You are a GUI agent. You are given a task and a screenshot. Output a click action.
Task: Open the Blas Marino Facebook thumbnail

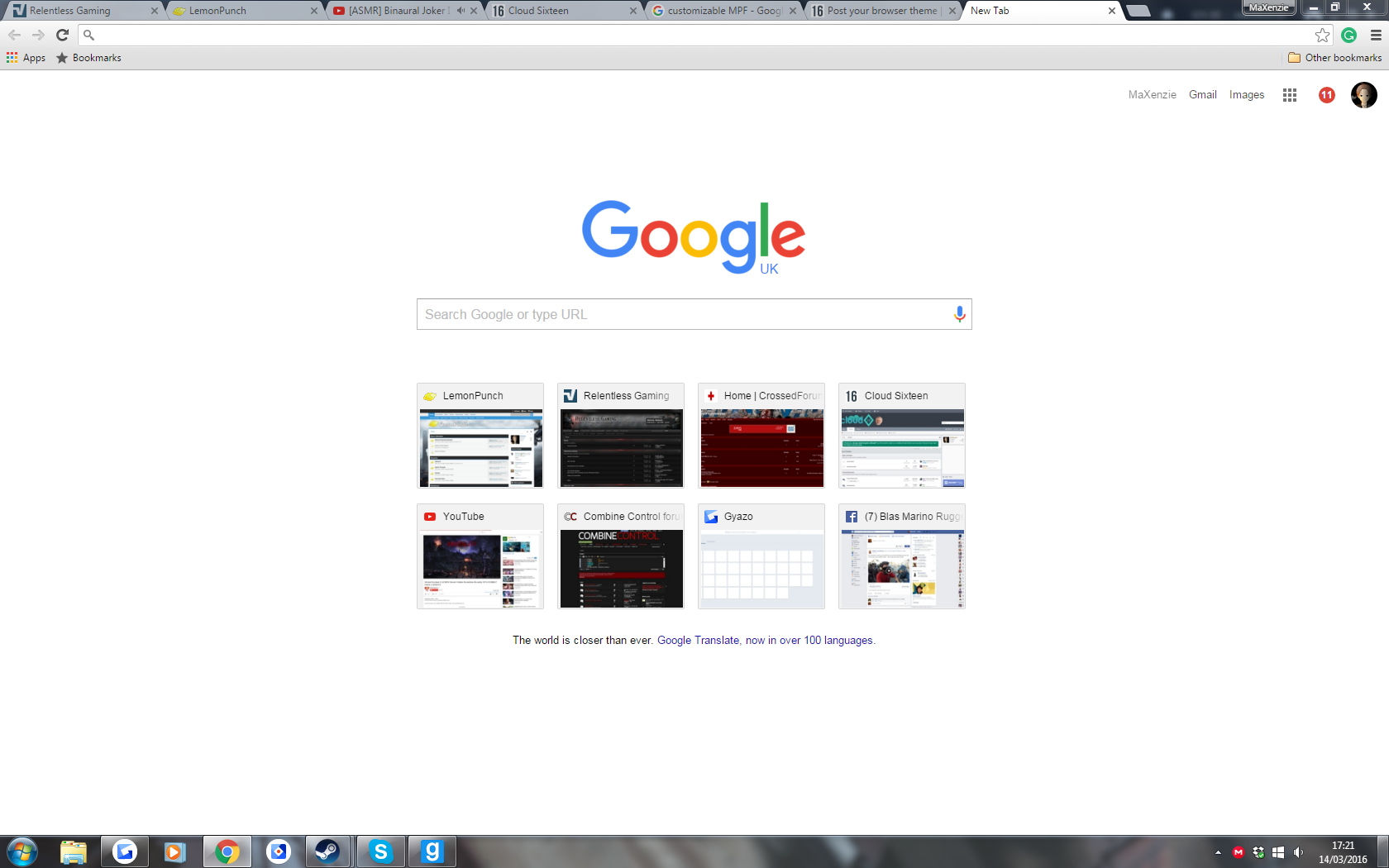point(902,556)
